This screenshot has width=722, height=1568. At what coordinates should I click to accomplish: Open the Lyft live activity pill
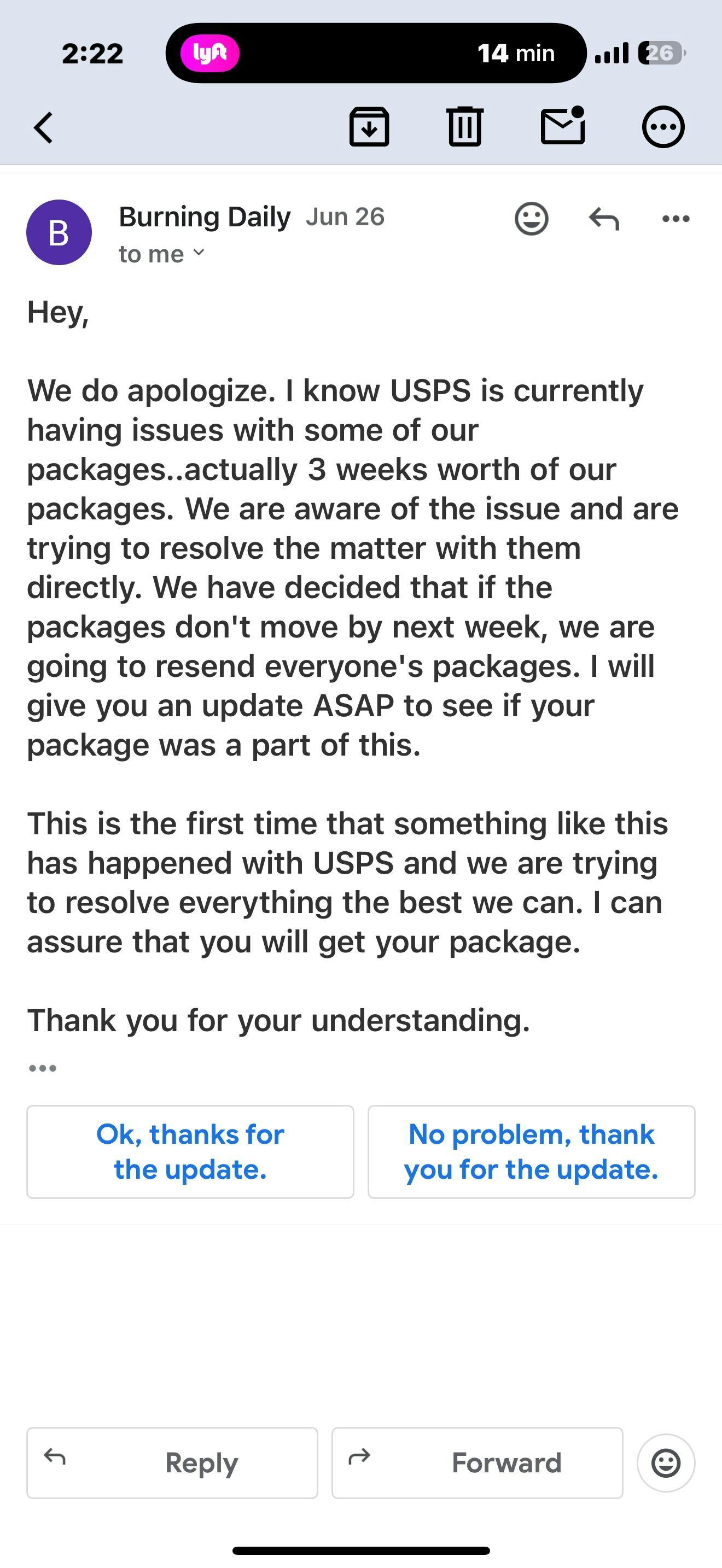(x=376, y=53)
